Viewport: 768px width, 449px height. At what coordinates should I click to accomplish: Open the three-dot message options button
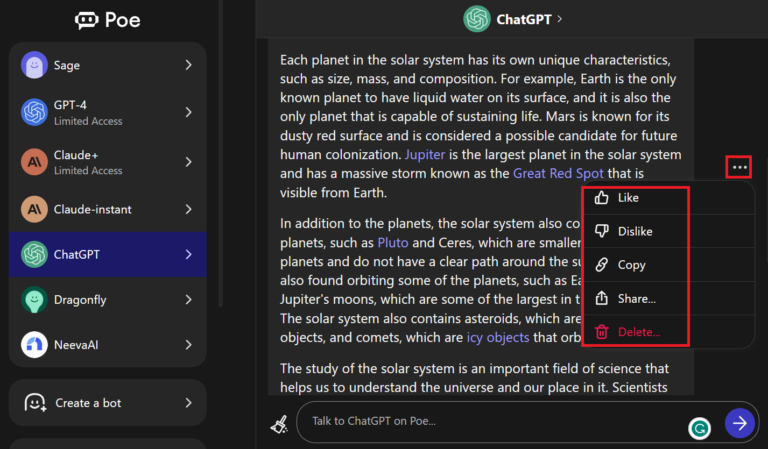coord(739,167)
